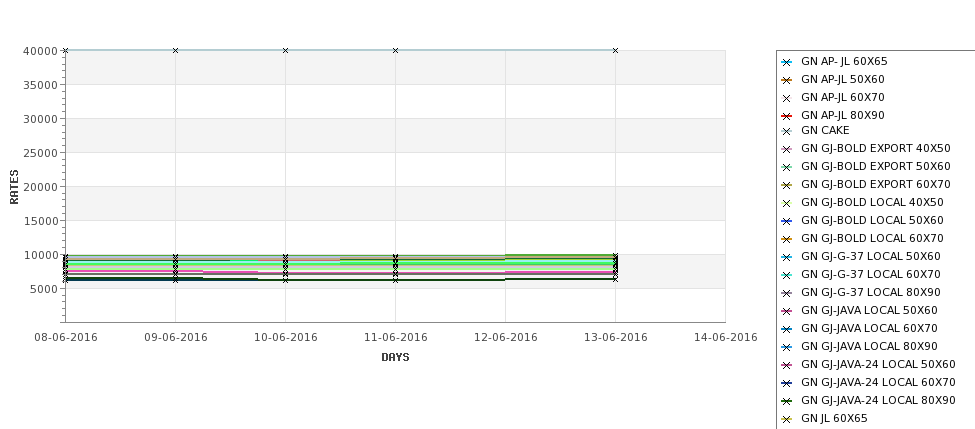This screenshot has width=975, height=429.
Task: Click the GN JL 60X65 legend marker
Action: pyautogui.click(x=786, y=419)
